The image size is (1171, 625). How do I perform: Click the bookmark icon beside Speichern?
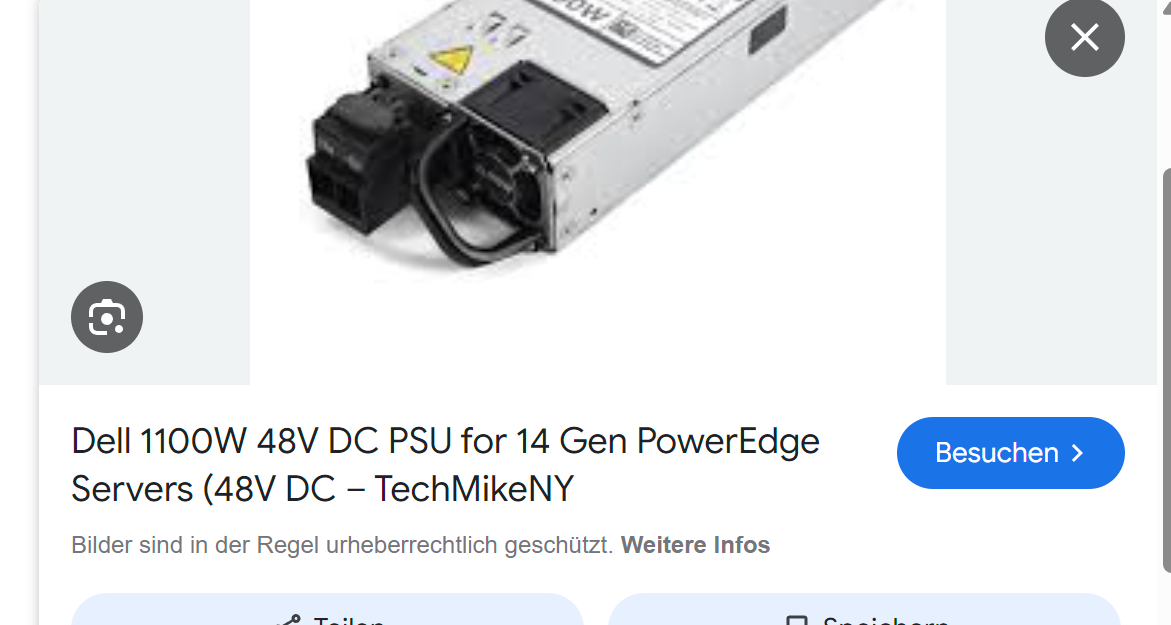(797, 621)
